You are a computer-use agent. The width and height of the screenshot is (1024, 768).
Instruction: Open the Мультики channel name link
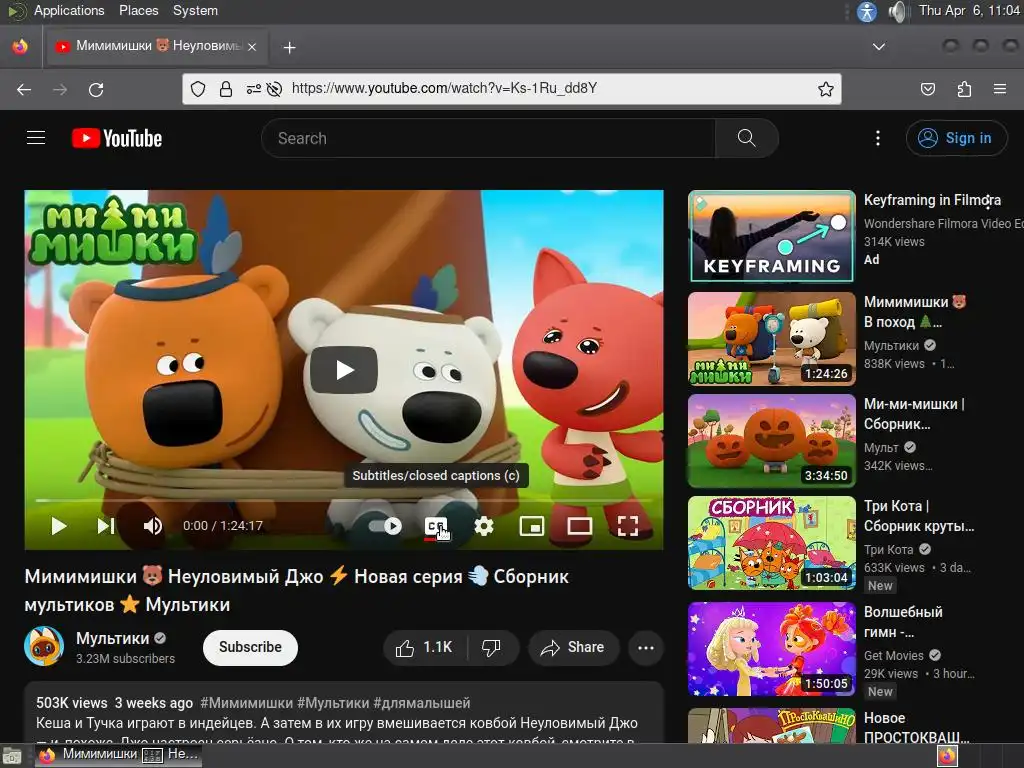[112, 637]
